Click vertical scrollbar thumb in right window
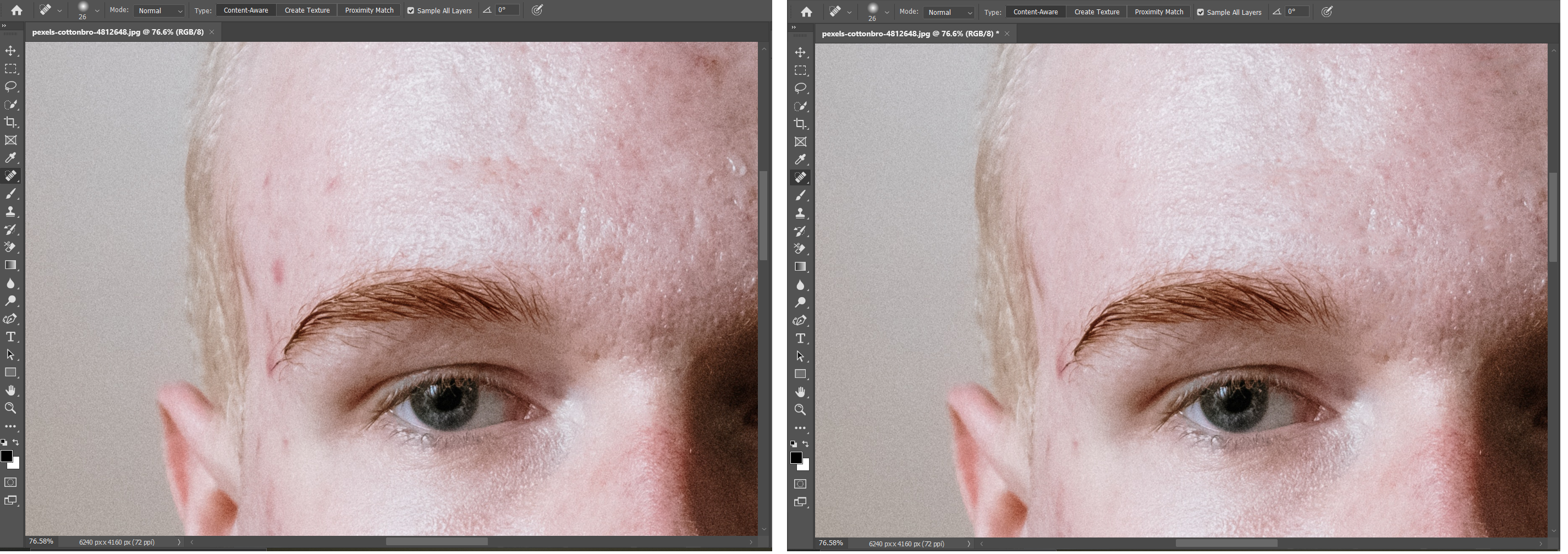This screenshot has width=1568, height=554. 1553,217
